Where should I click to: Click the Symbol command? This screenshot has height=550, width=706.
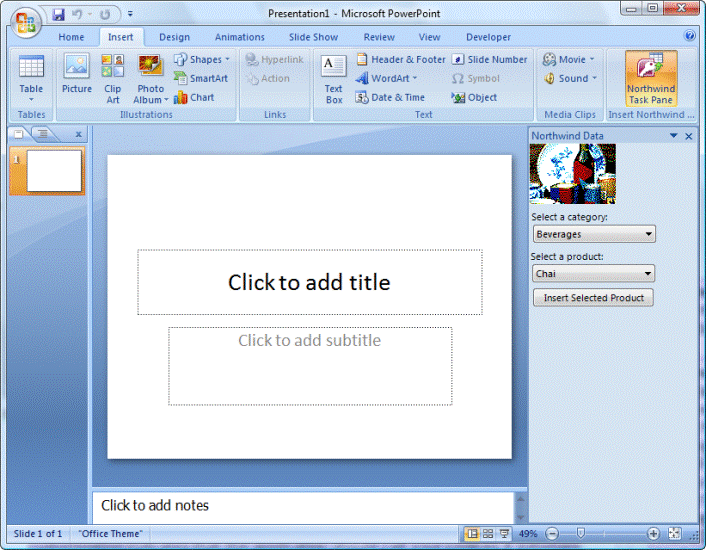pos(476,78)
